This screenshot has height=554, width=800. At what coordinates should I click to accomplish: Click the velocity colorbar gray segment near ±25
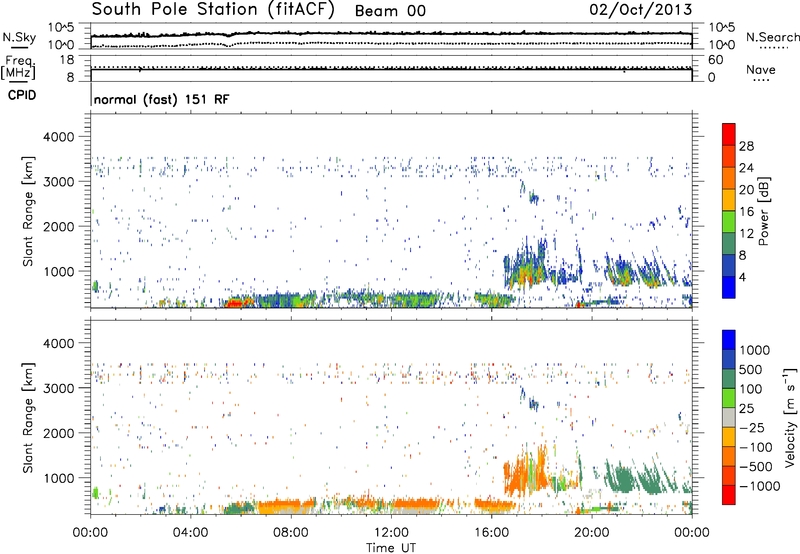coord(729,417)
